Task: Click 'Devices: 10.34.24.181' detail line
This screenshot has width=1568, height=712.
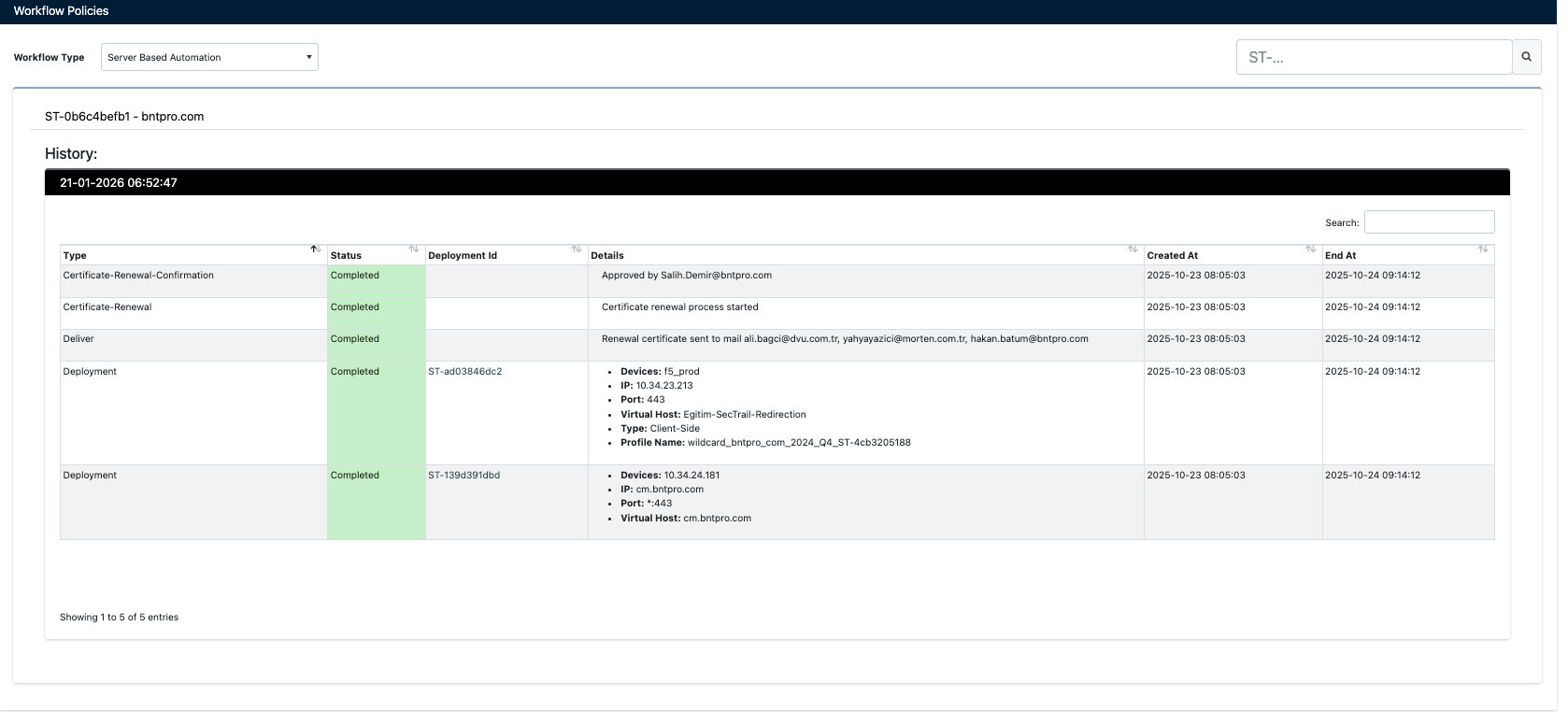Action: [670, 475]
